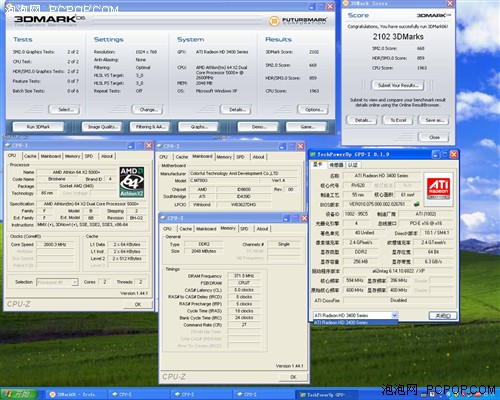Launch the Demo... button in 3DMark06
The image size is (500, 400).
click(x=258, y=127)
